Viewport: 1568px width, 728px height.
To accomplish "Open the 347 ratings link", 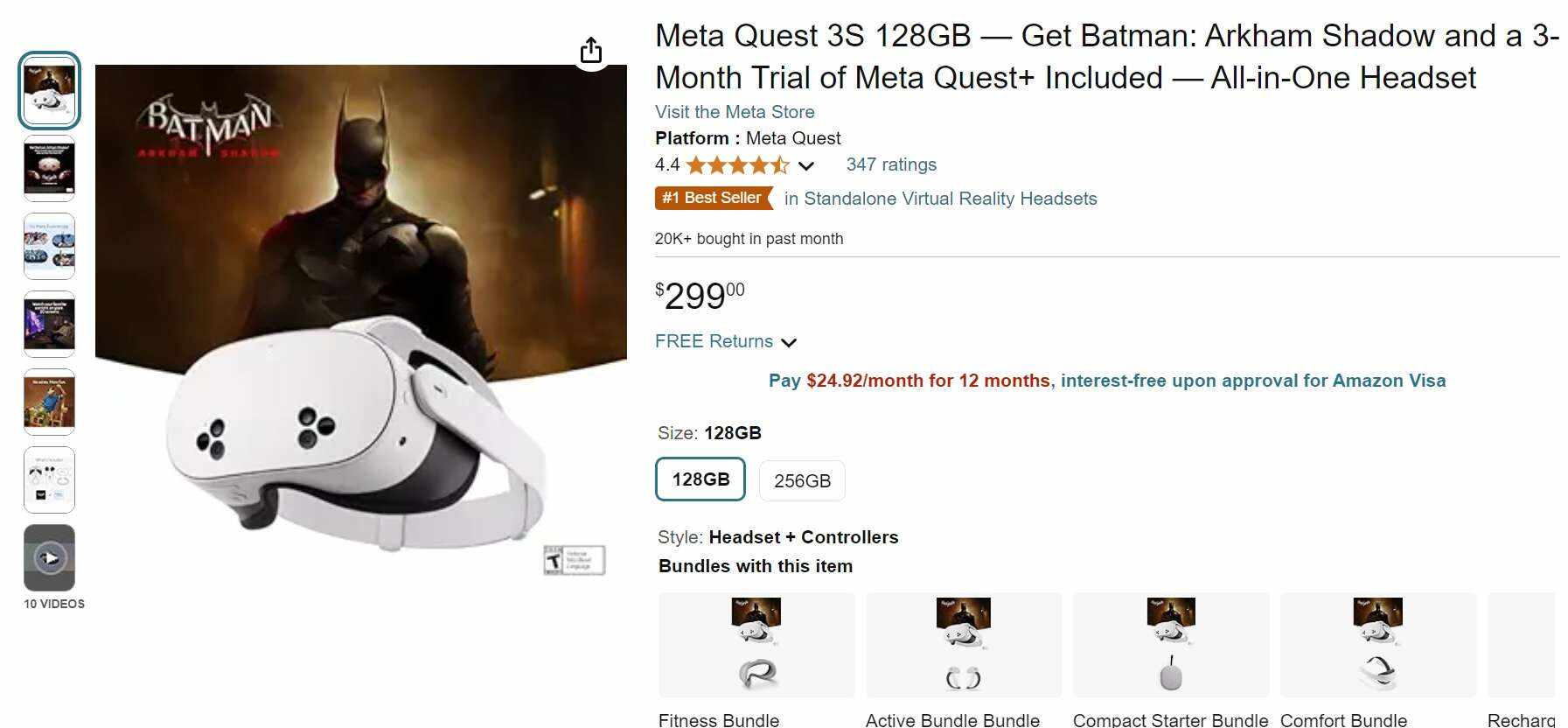I will [x=890, y=164].
